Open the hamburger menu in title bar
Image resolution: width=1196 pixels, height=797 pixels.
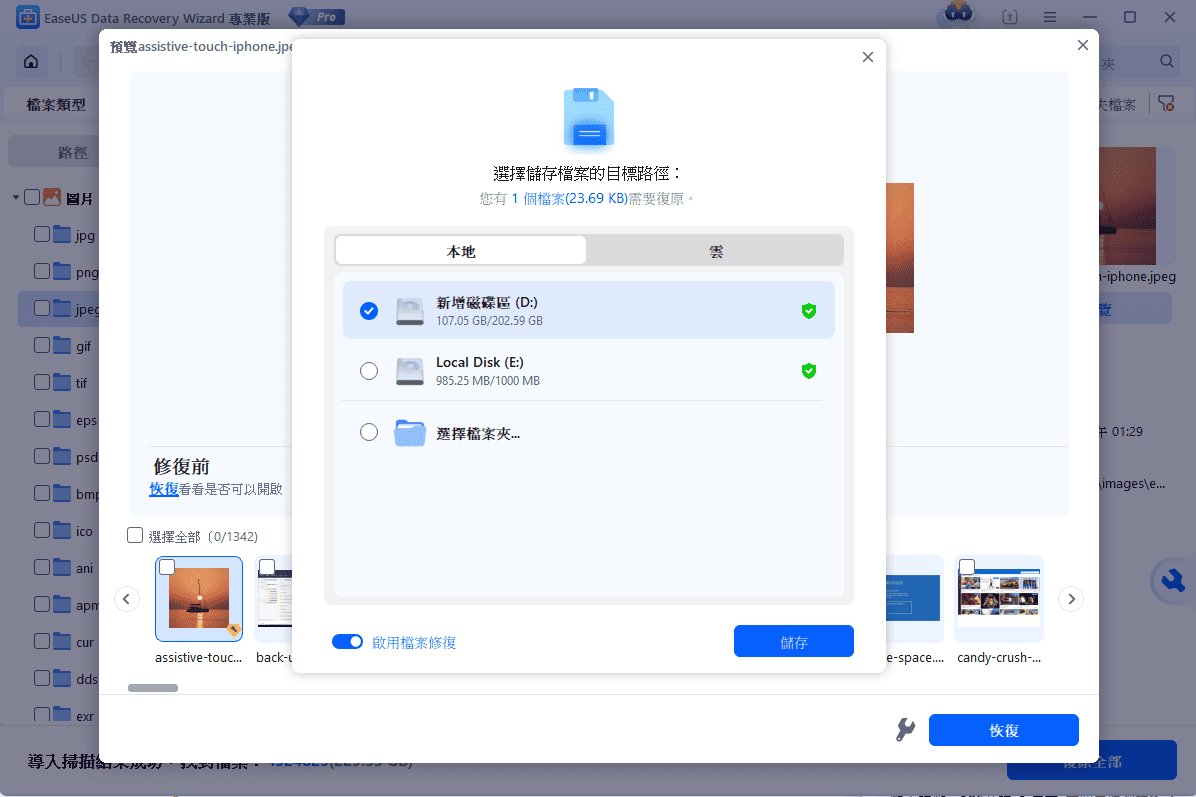[1050, 17]
